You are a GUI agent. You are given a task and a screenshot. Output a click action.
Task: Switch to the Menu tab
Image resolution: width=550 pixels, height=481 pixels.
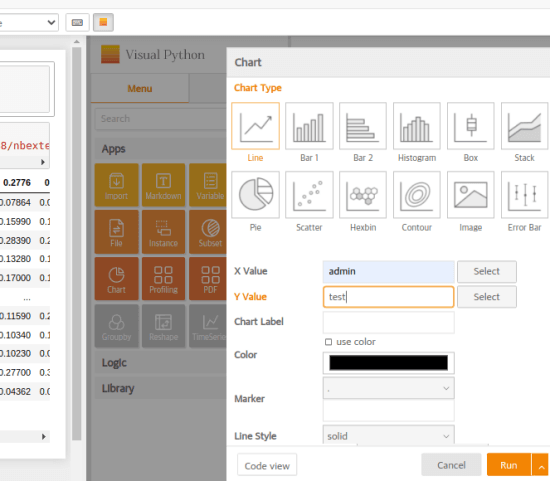click(x=140, y=88)
